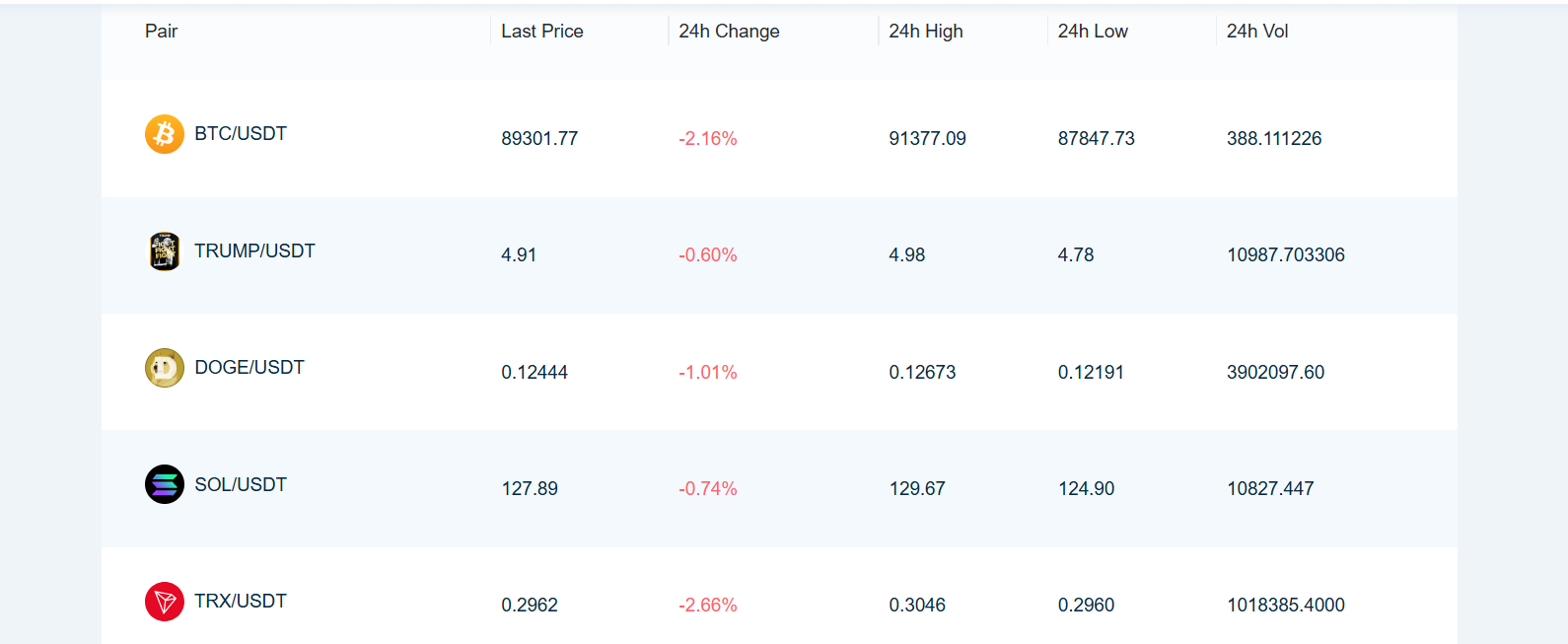
Task: Click DOGE 24h volume 3902097.60
Action: [1275, 373]
